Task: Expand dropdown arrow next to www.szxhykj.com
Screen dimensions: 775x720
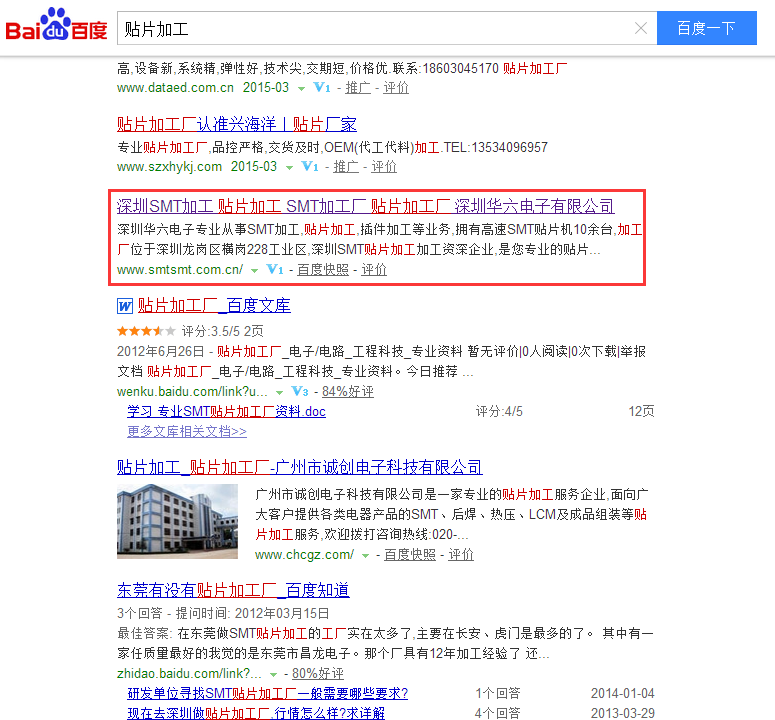Action: (289, 168)
